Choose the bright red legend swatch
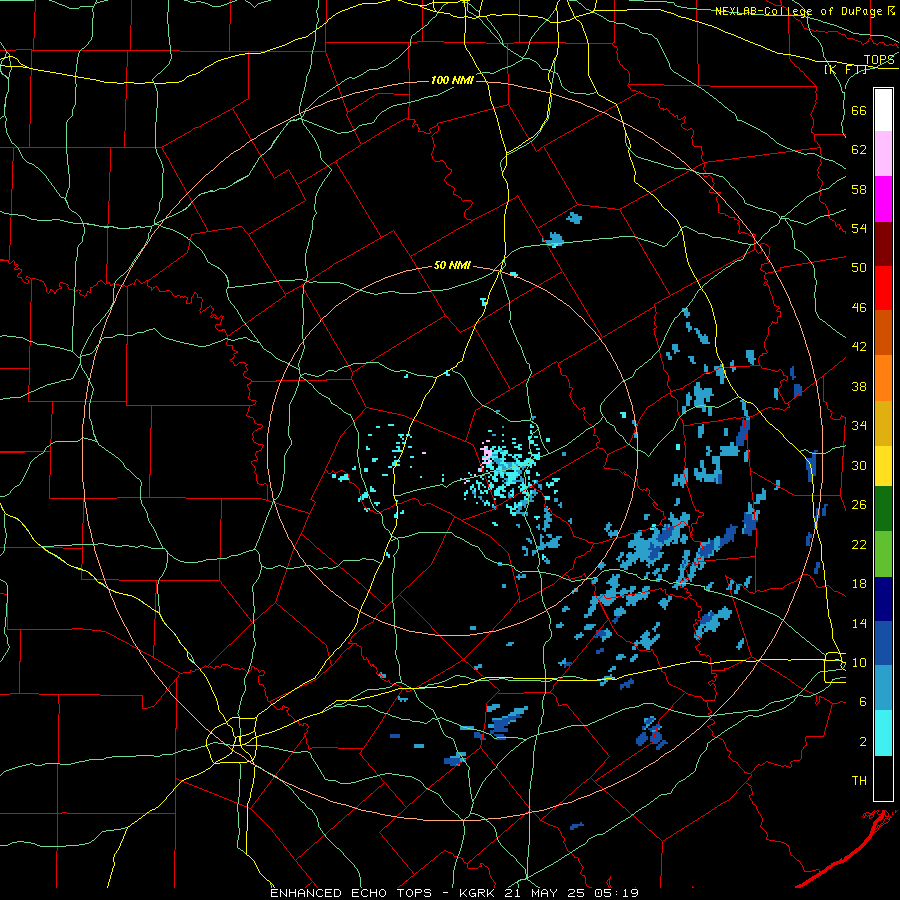Image resolution: width=900 pixels, height=900 pixels. [x=883, y=288]
